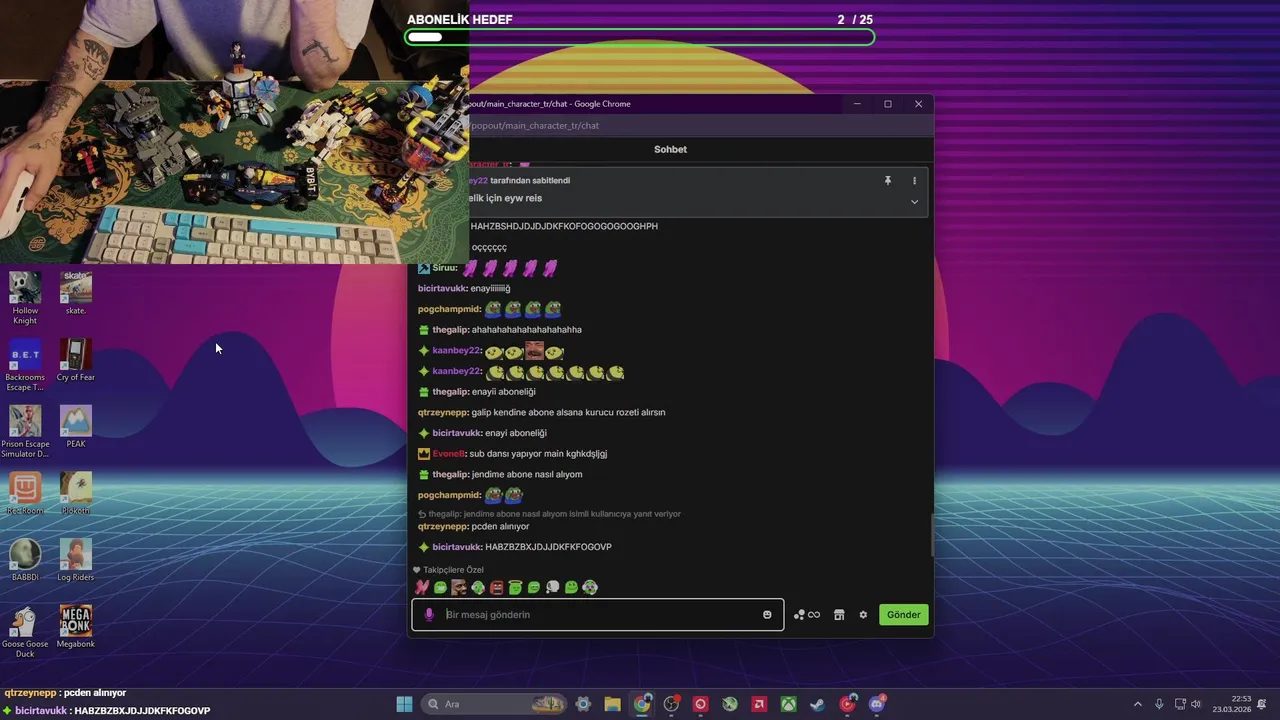Open BABBDI desktop shortcut
This screenshot has width=1280, height=720.
click(x=25, y=561)
